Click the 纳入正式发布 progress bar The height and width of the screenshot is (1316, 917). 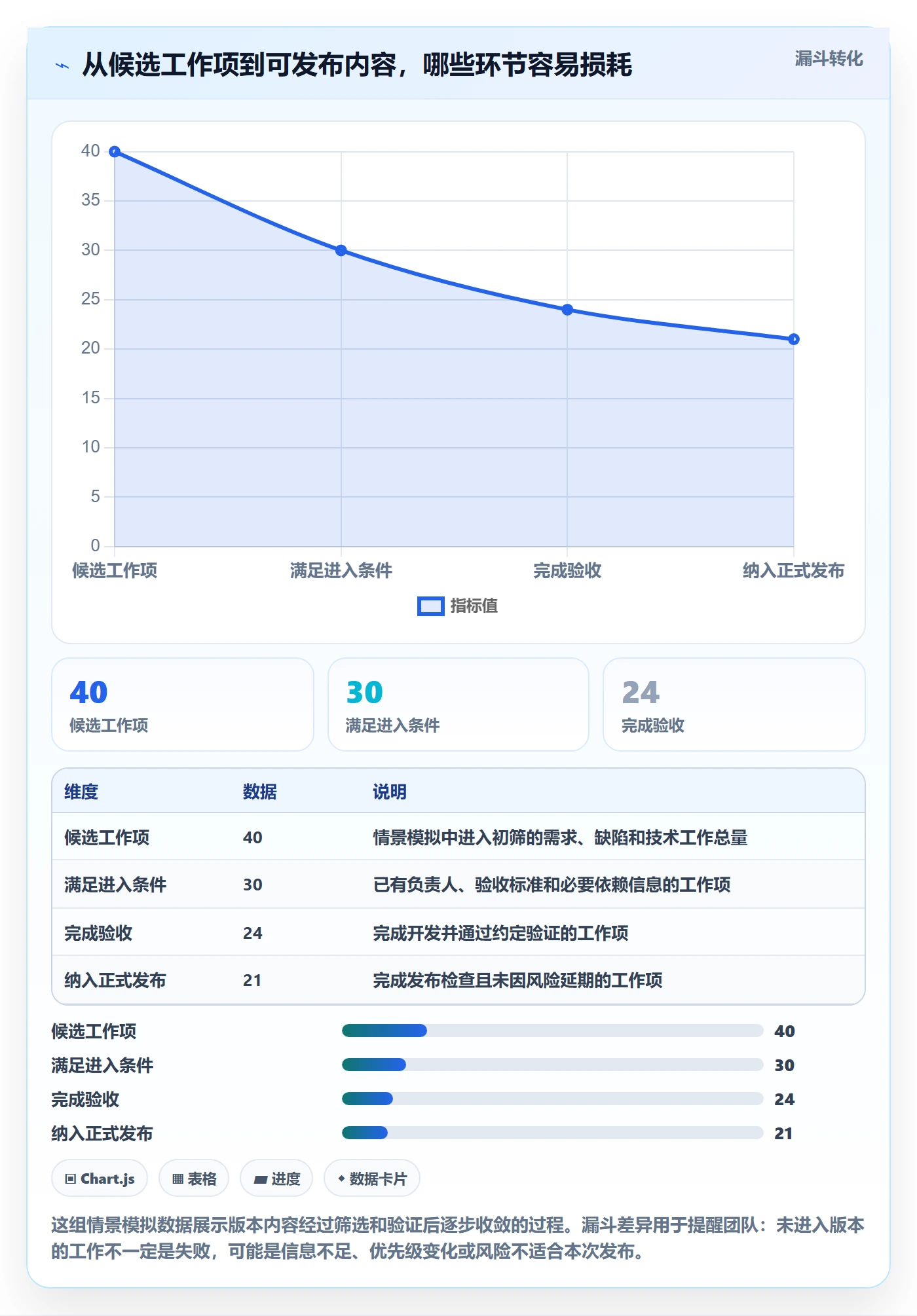(x=552, y=1133)
